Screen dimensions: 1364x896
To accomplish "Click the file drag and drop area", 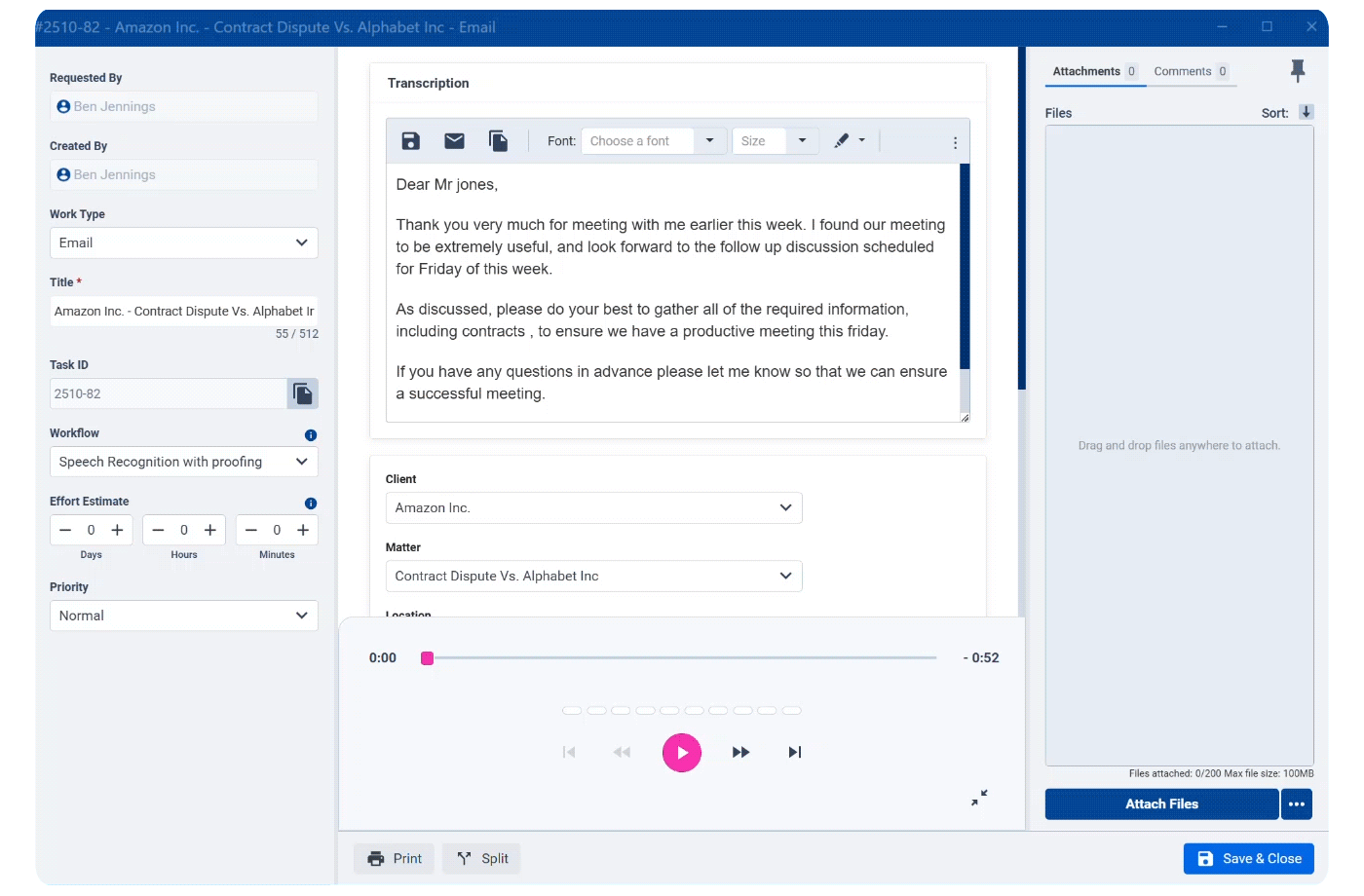I will 1179,446.
